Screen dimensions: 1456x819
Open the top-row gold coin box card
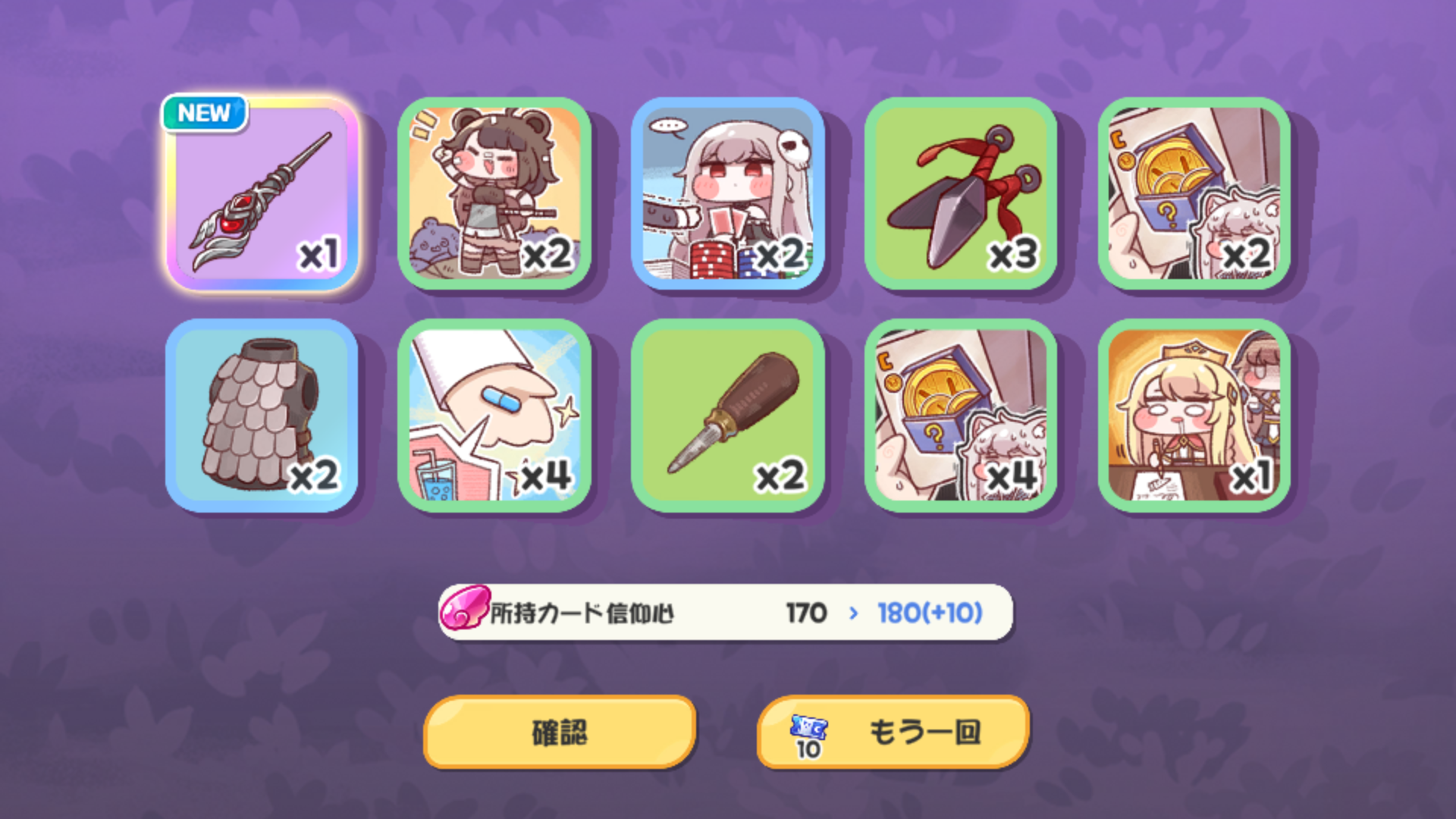(x=1194, y=193)
